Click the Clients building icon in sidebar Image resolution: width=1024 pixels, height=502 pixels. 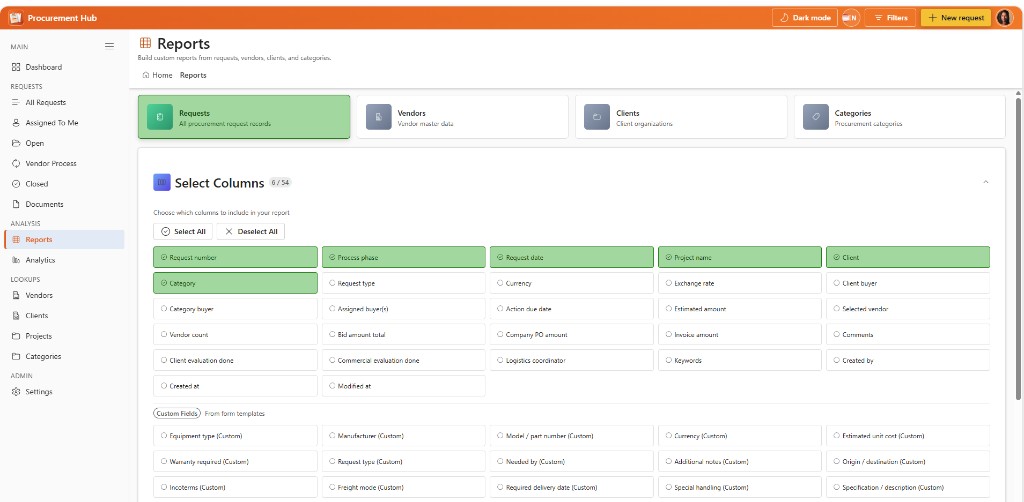[16, 315]
